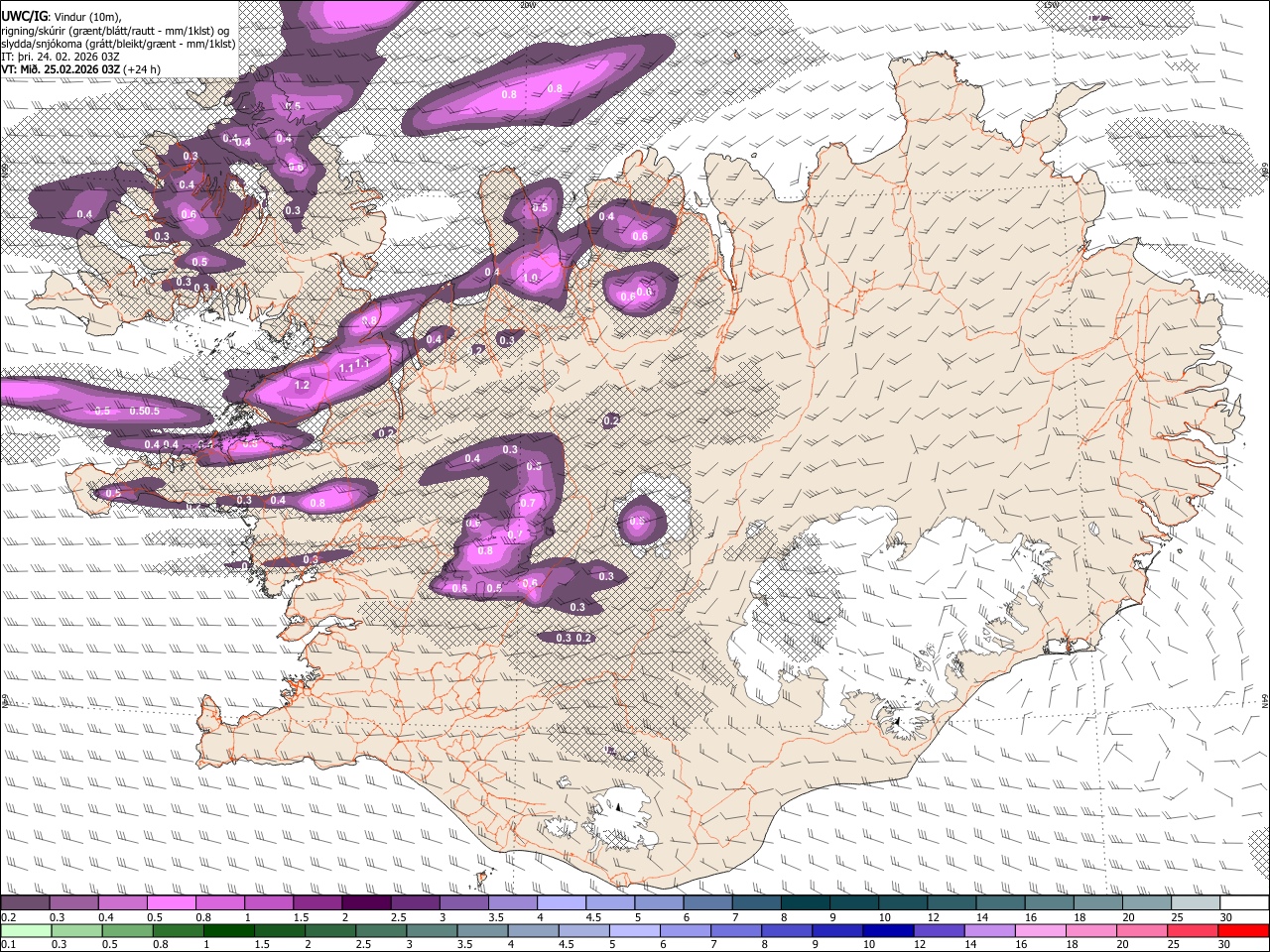The height and width of the screenshot is (952, 1270).
Task: Click the '1.2' snowfall value on the map
Action: 303,385
